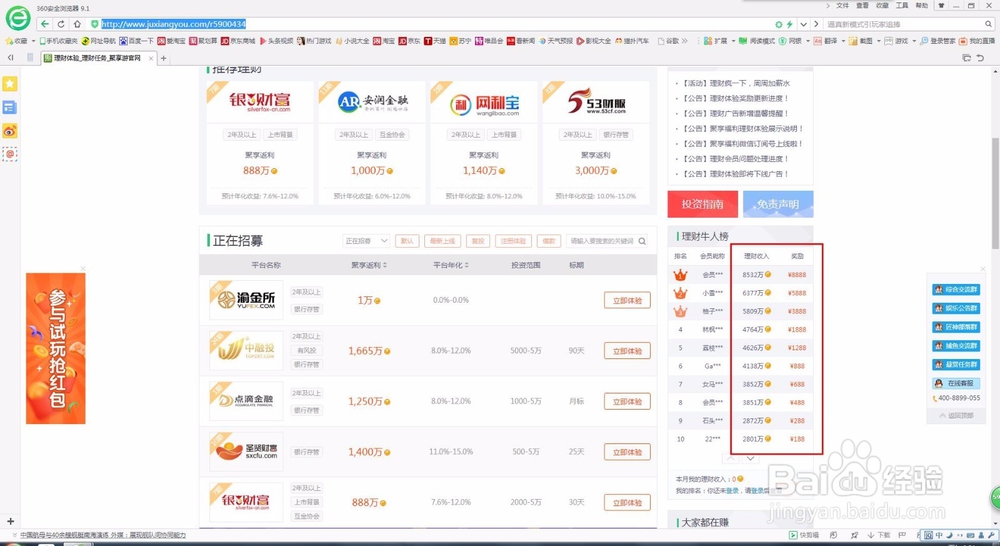Viewport: 1000px width, 546px height.
Task: Click the lightning speed-mode icon in address bar
Action: coord(790,24)
